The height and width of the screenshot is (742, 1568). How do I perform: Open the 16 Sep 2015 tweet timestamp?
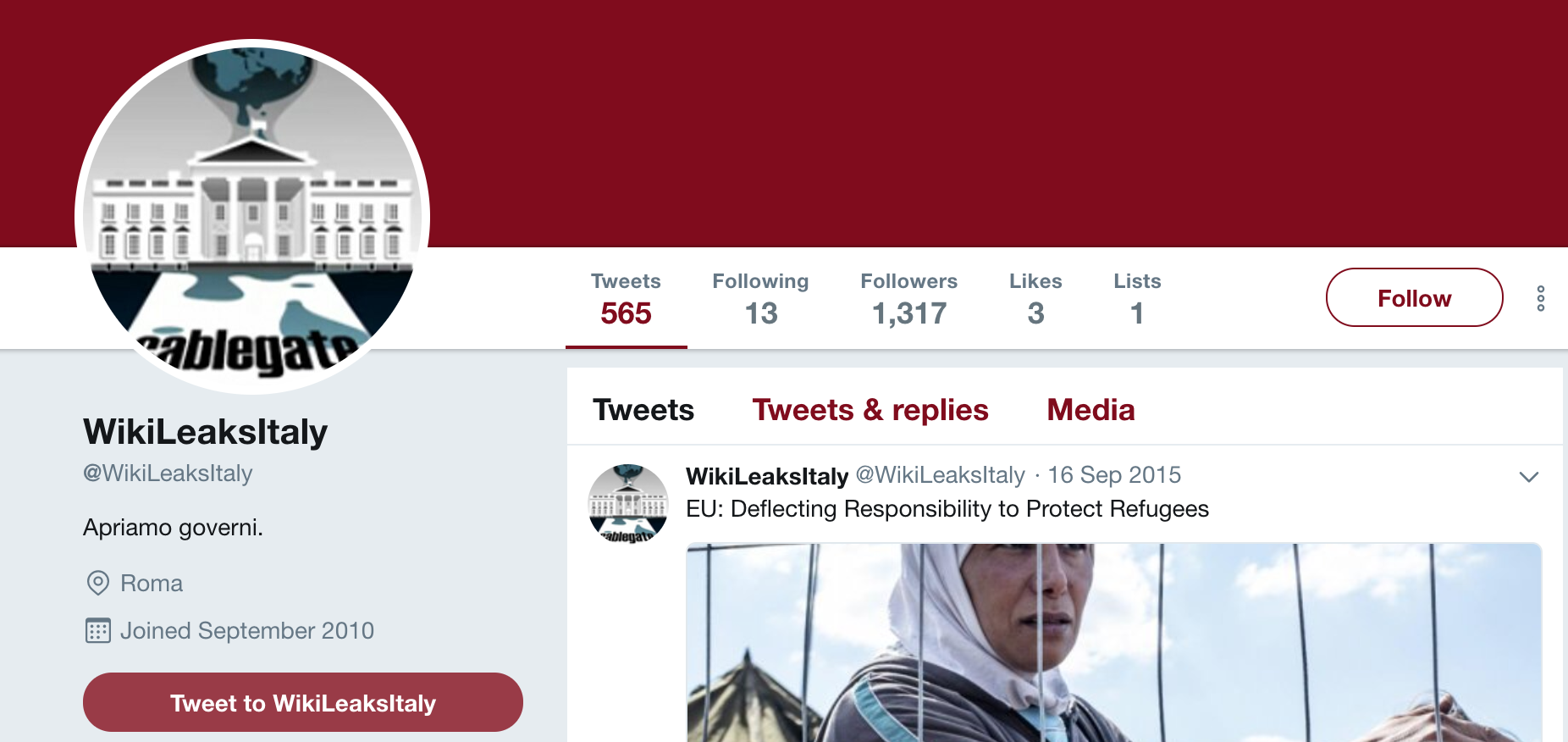coord(1114,475)
